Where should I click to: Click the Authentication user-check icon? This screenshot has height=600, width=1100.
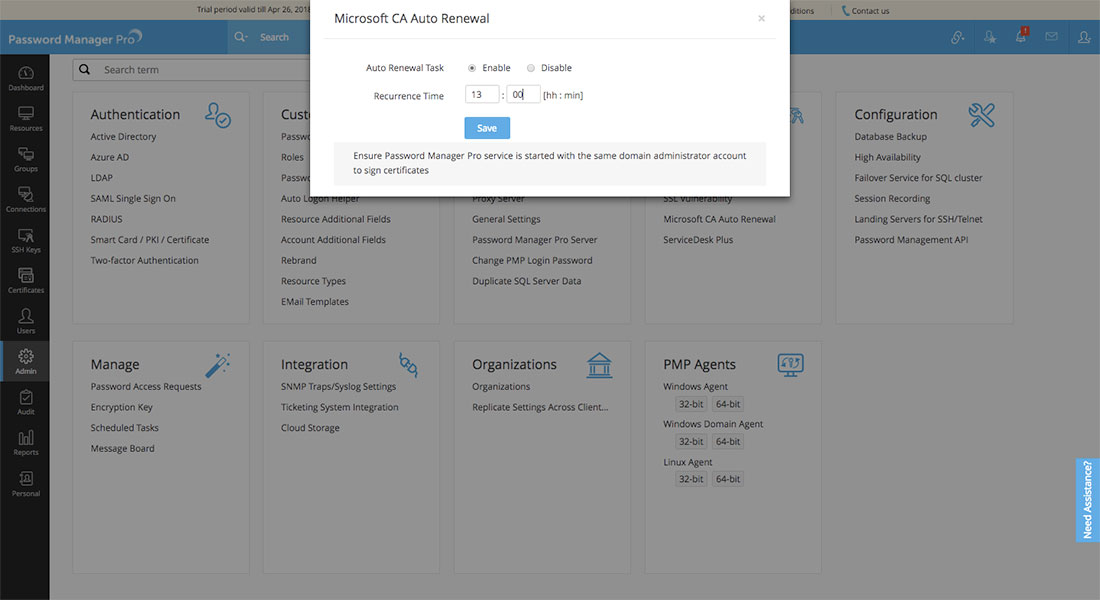click(x=218, y=115)
